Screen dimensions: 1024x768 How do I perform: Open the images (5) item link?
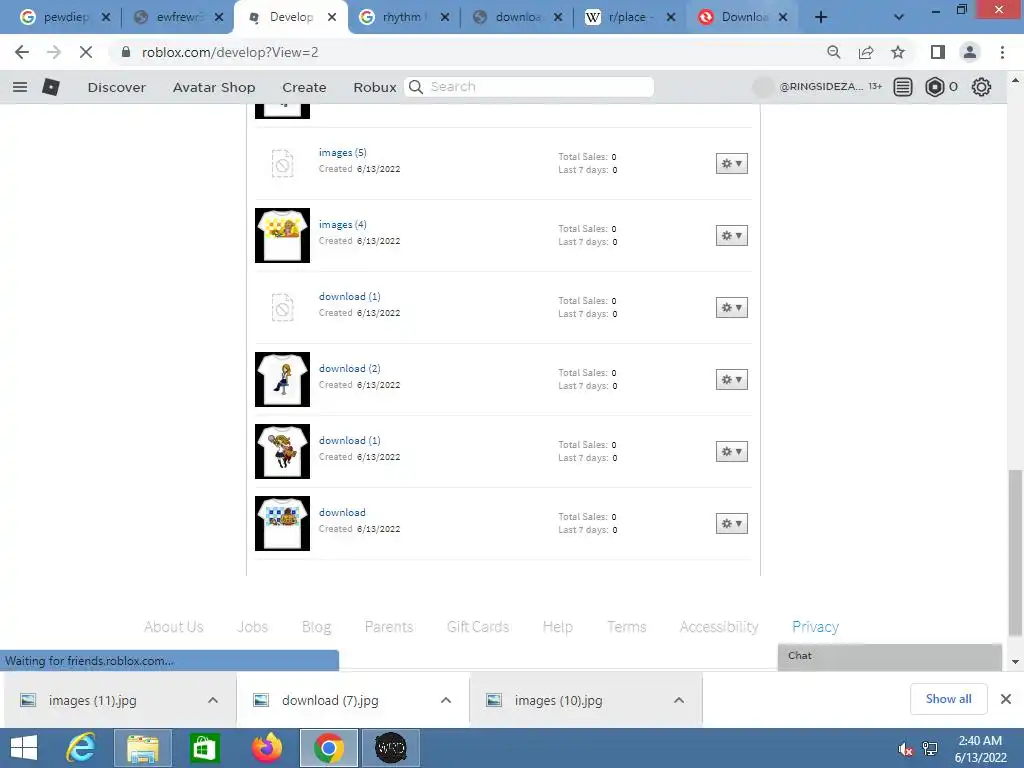coord(342,153)
